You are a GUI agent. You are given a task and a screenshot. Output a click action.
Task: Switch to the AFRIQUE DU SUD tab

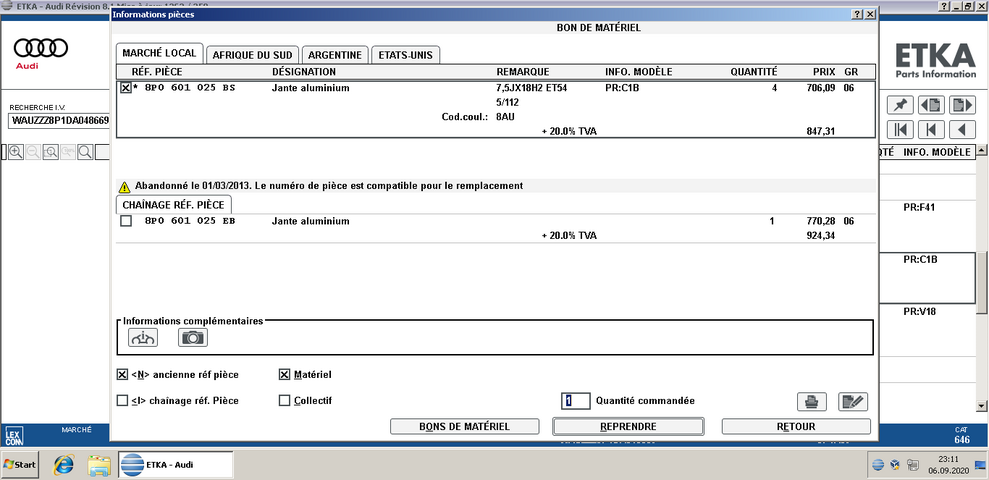252,55
